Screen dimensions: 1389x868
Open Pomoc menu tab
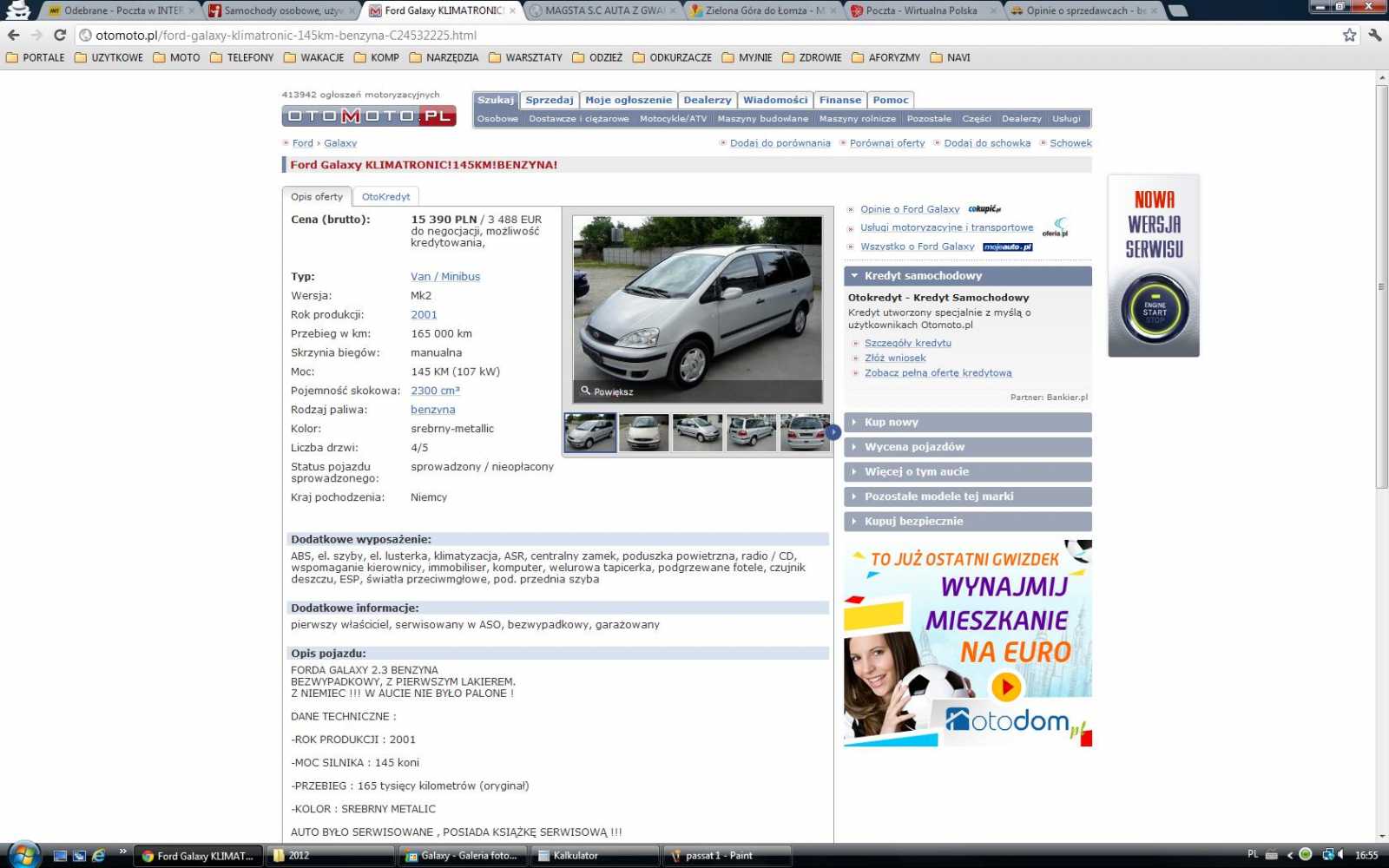click(x=891, y=100)
